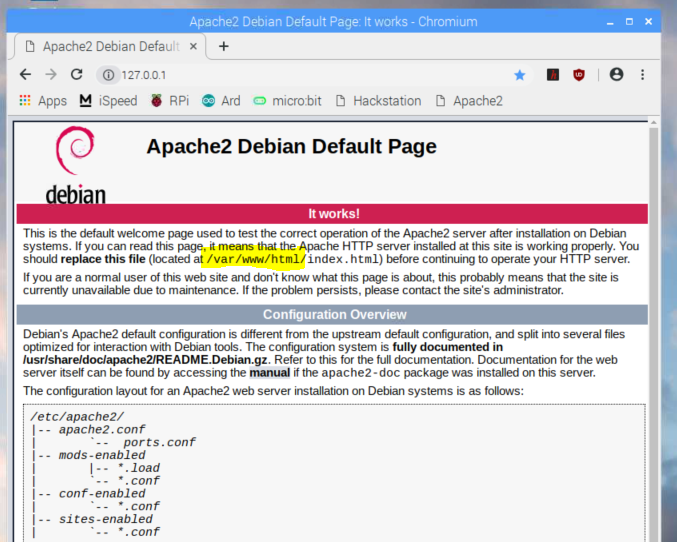Screen dimensions: 677x542
Task: Open the uBlock Origin shield extension
Action: pyautogui.click(x=579, y=75)
